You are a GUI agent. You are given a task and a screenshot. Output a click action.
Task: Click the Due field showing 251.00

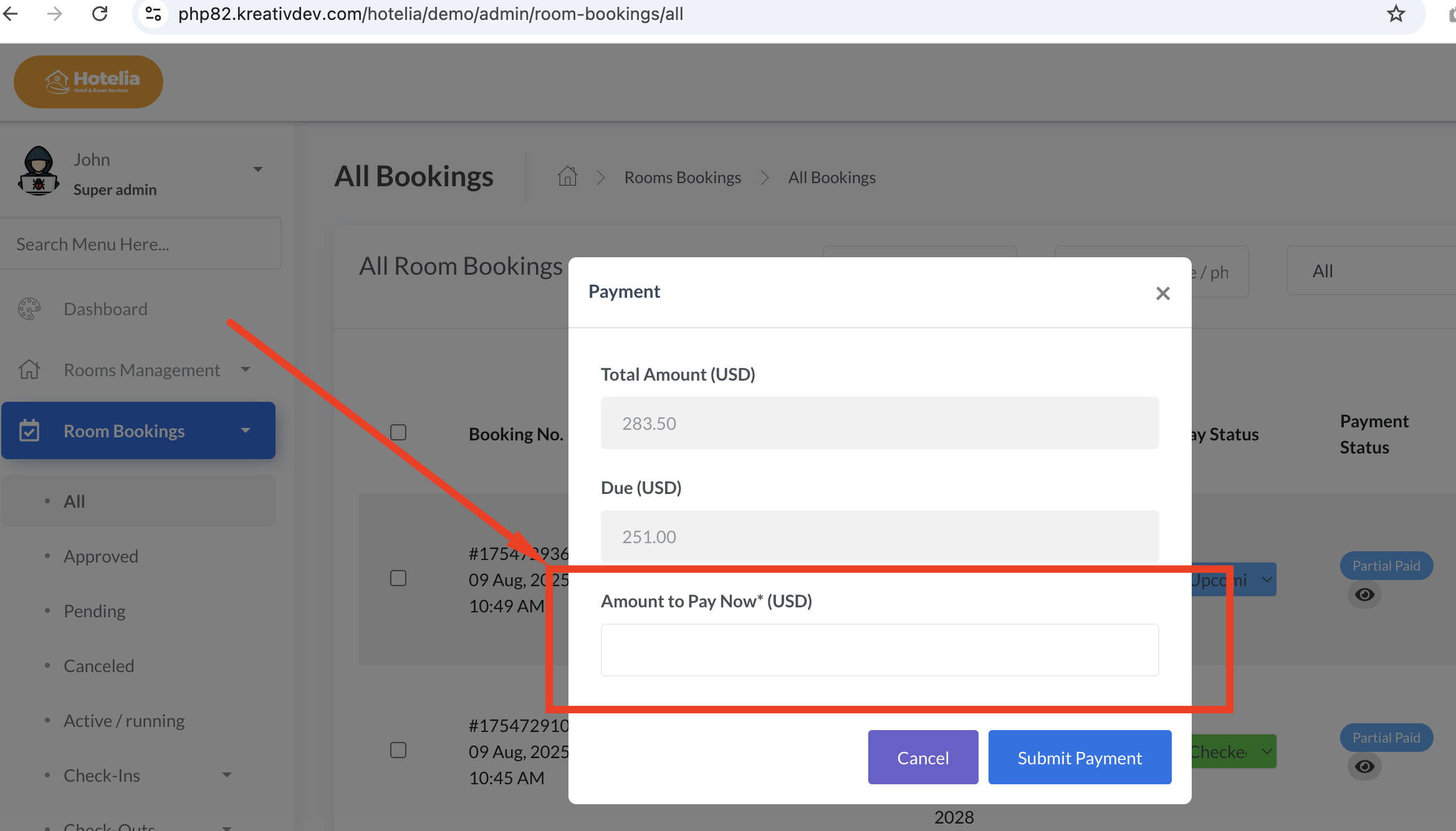880,536
